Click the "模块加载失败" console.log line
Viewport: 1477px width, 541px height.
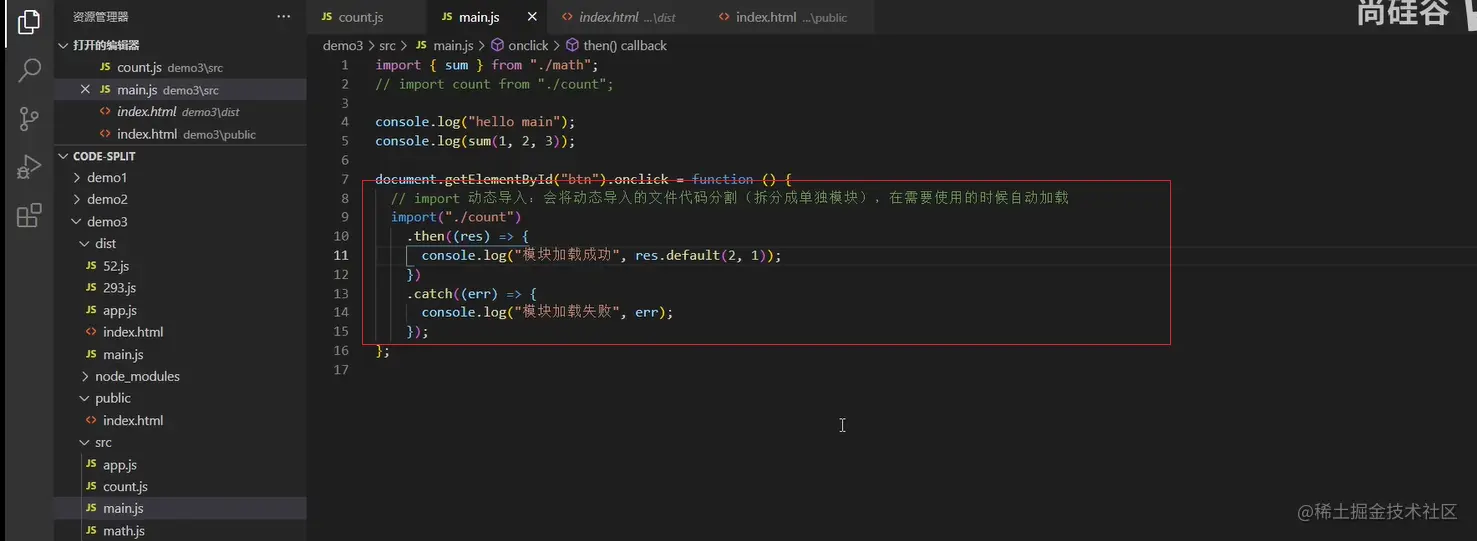pyautogui.click(x=547, y=312)
